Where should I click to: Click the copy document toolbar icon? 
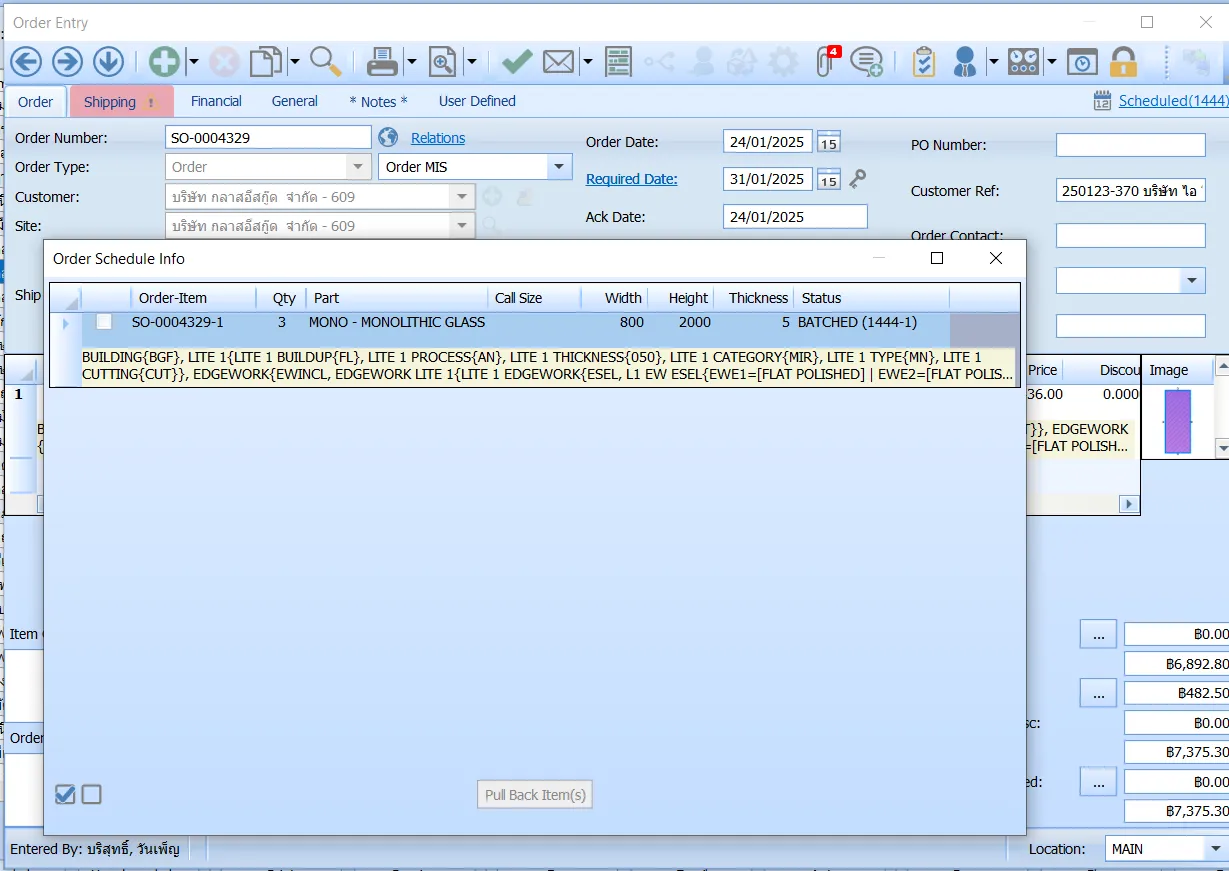coord(266,62)
